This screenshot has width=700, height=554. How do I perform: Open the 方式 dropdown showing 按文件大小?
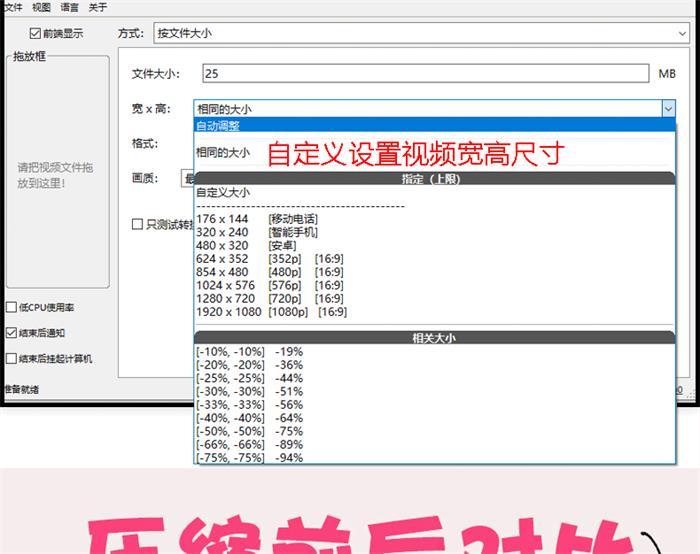[x=421, y=33]
